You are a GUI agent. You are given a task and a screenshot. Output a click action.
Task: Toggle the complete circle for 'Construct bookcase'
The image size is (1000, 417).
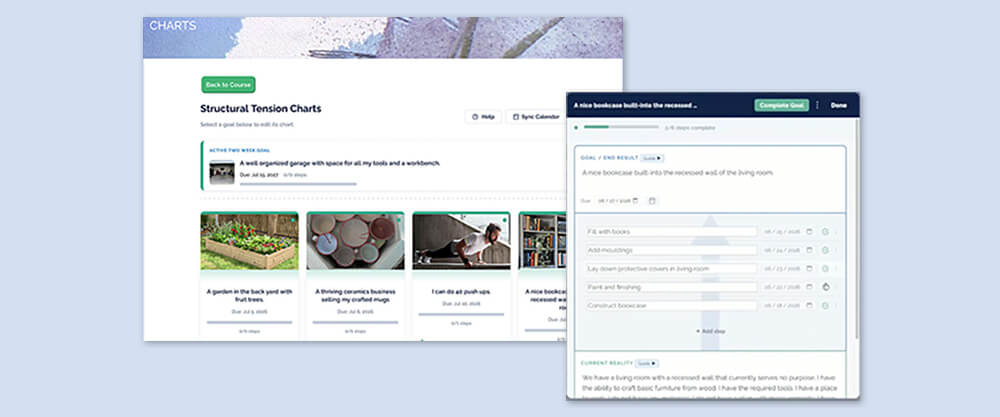coord(825,305)
